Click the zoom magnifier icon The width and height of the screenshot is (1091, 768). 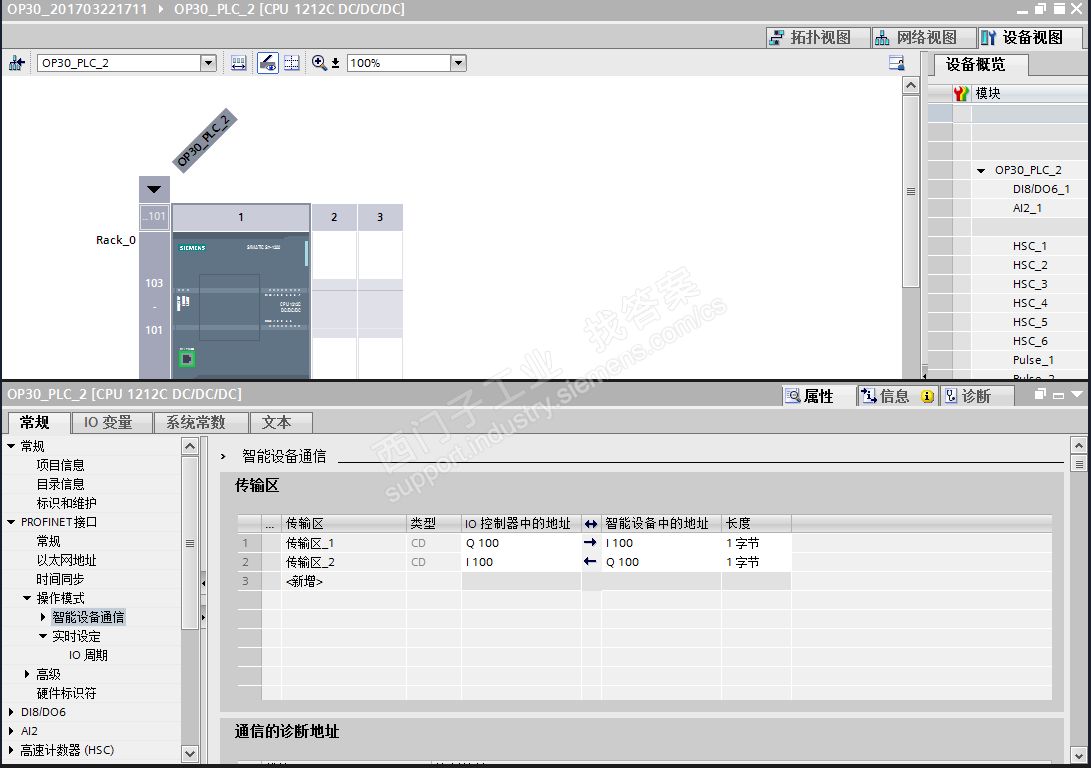pyautogui.click(x=319, y=63)
